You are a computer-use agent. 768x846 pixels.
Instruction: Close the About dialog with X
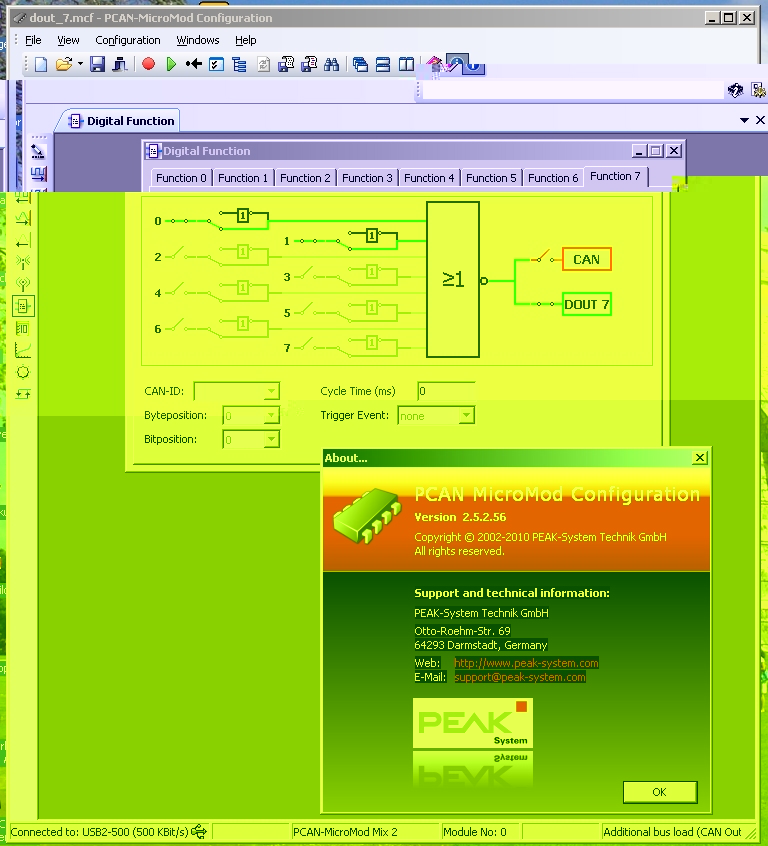coord(699,458)
